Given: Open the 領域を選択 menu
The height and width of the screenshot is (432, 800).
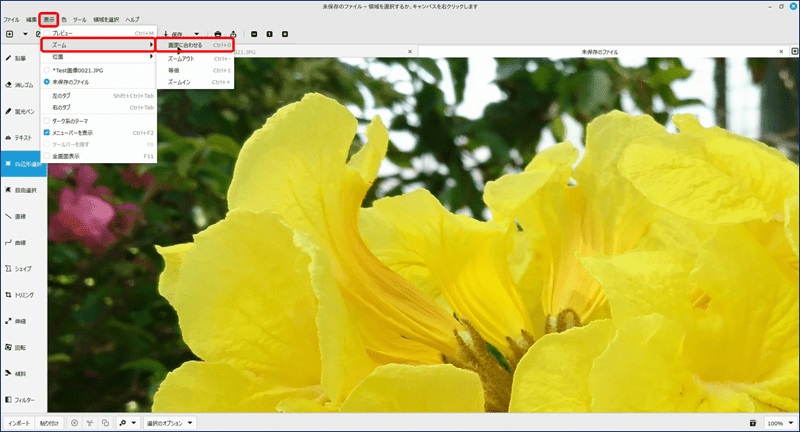Looking at the screenshot, I should [106, 19].
